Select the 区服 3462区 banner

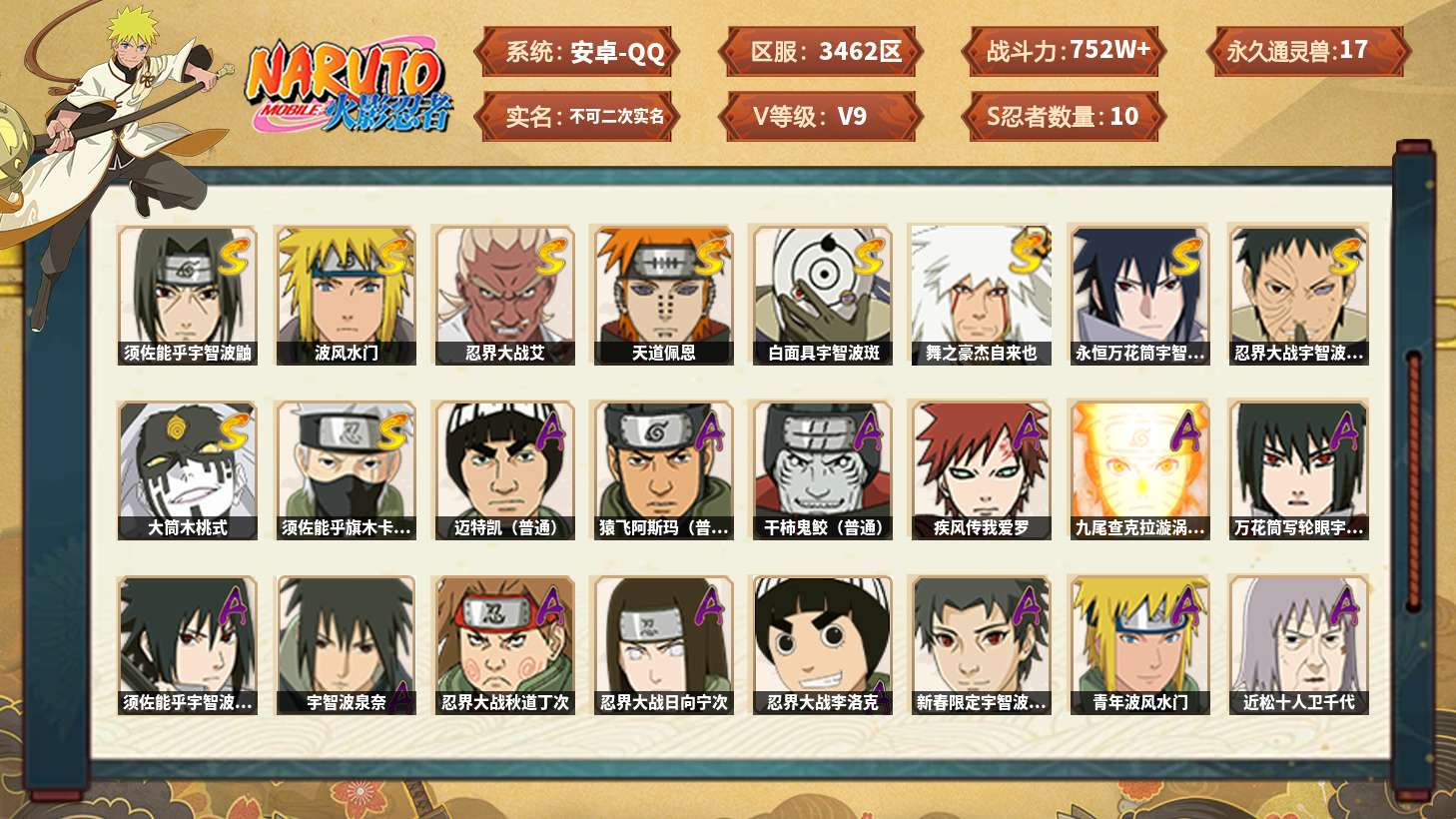821,51
